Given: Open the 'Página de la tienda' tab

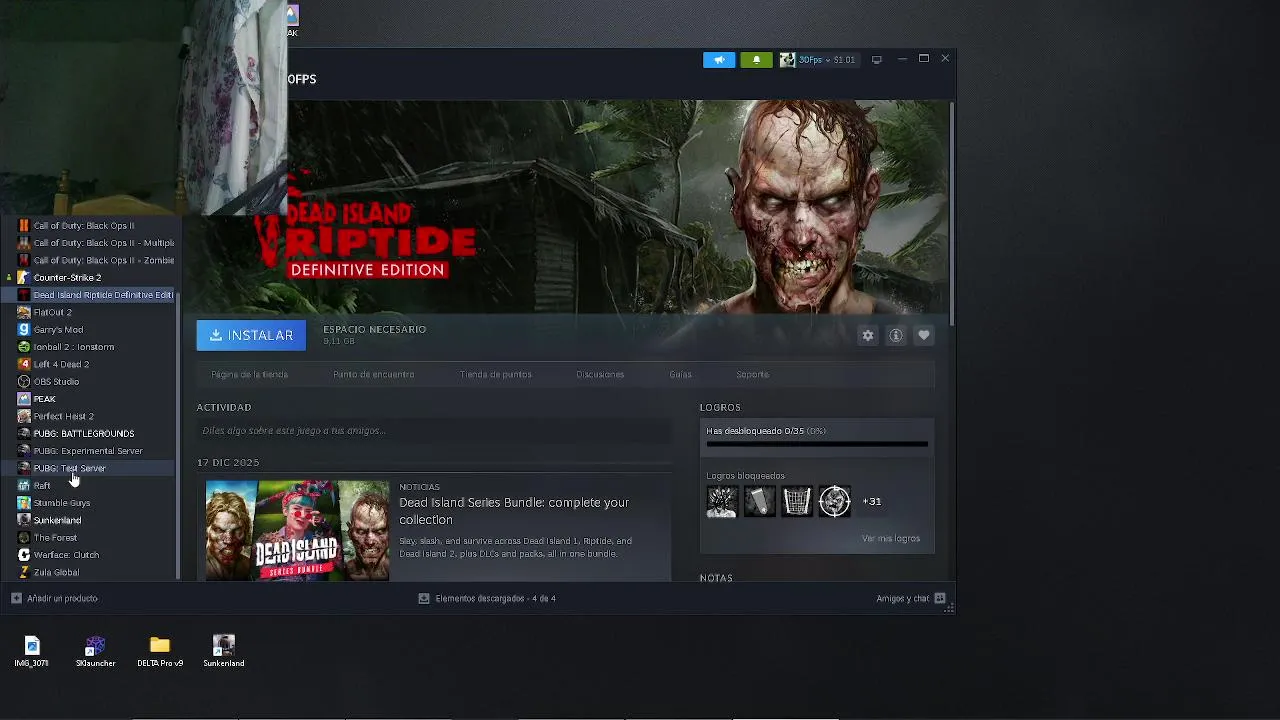Looking at the screenshot, I should (249, 375).
